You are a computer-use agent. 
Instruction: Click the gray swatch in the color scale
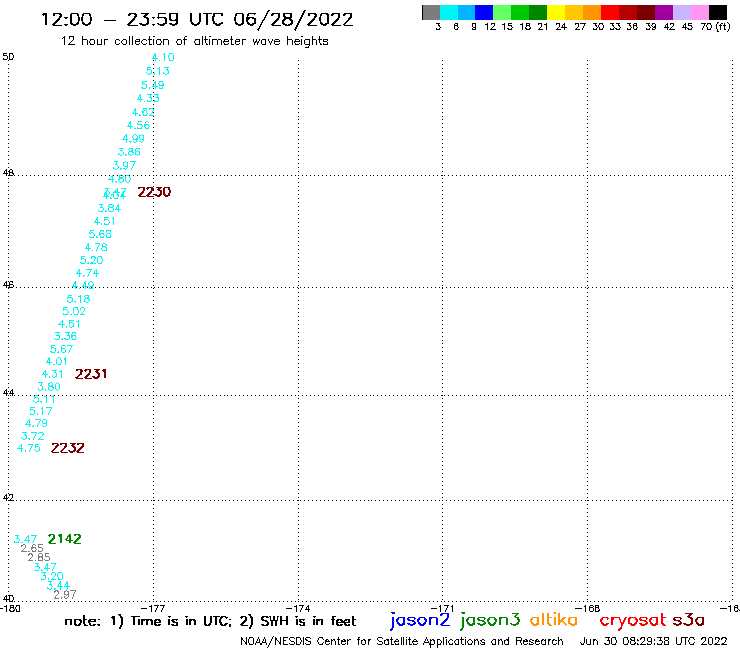click(431, 12)
